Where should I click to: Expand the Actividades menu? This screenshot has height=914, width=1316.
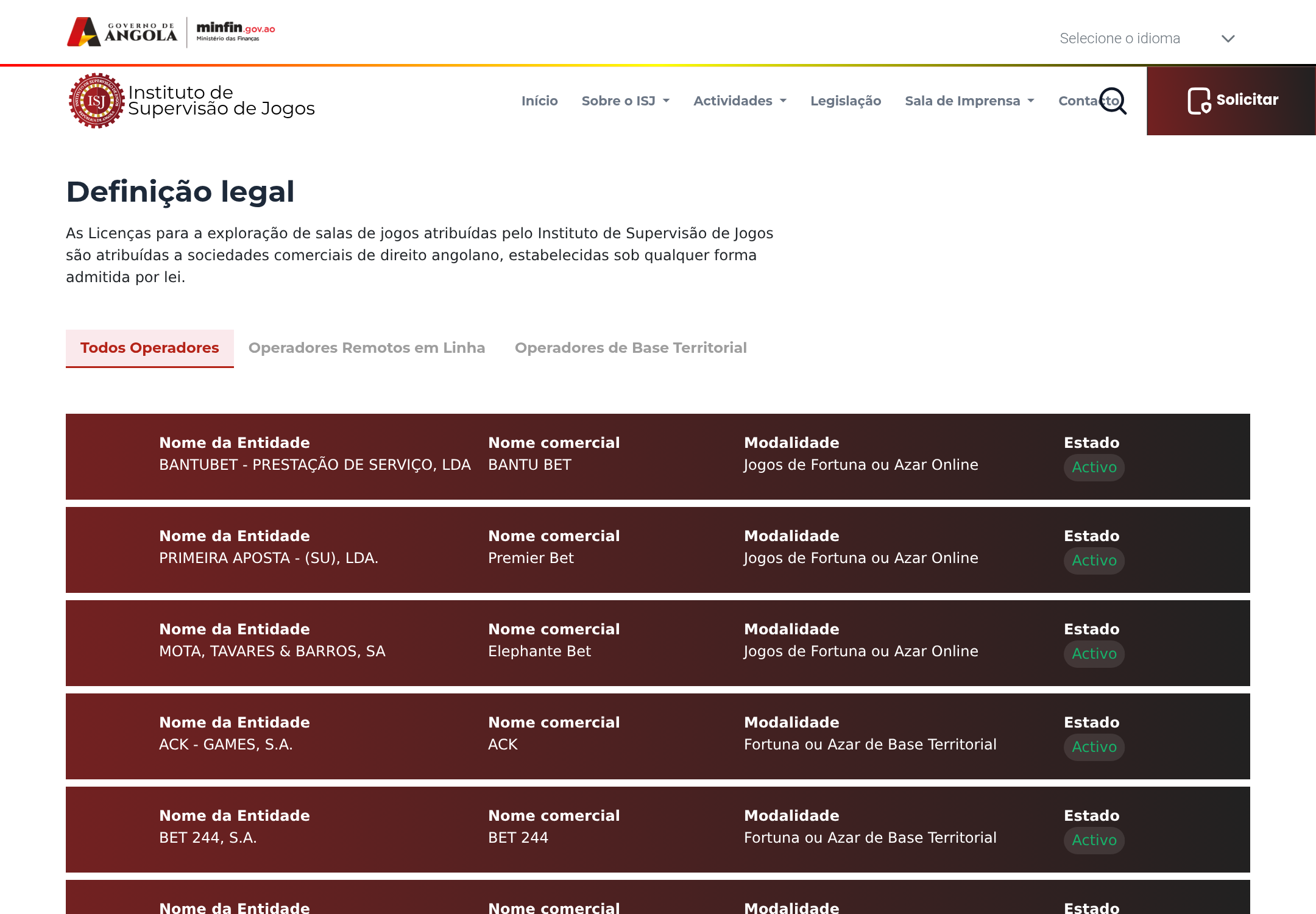pos(740,101)
